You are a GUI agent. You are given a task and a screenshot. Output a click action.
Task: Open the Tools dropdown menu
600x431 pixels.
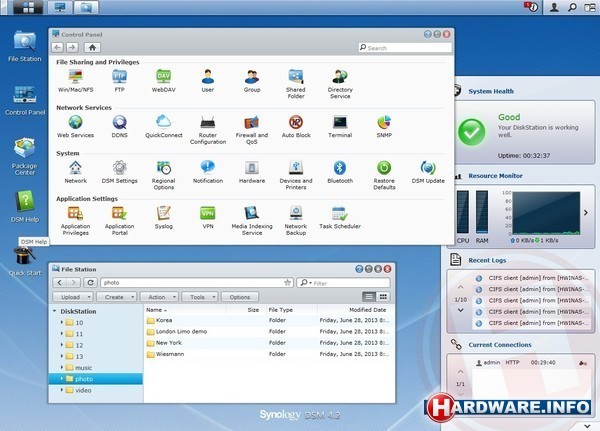199,297
